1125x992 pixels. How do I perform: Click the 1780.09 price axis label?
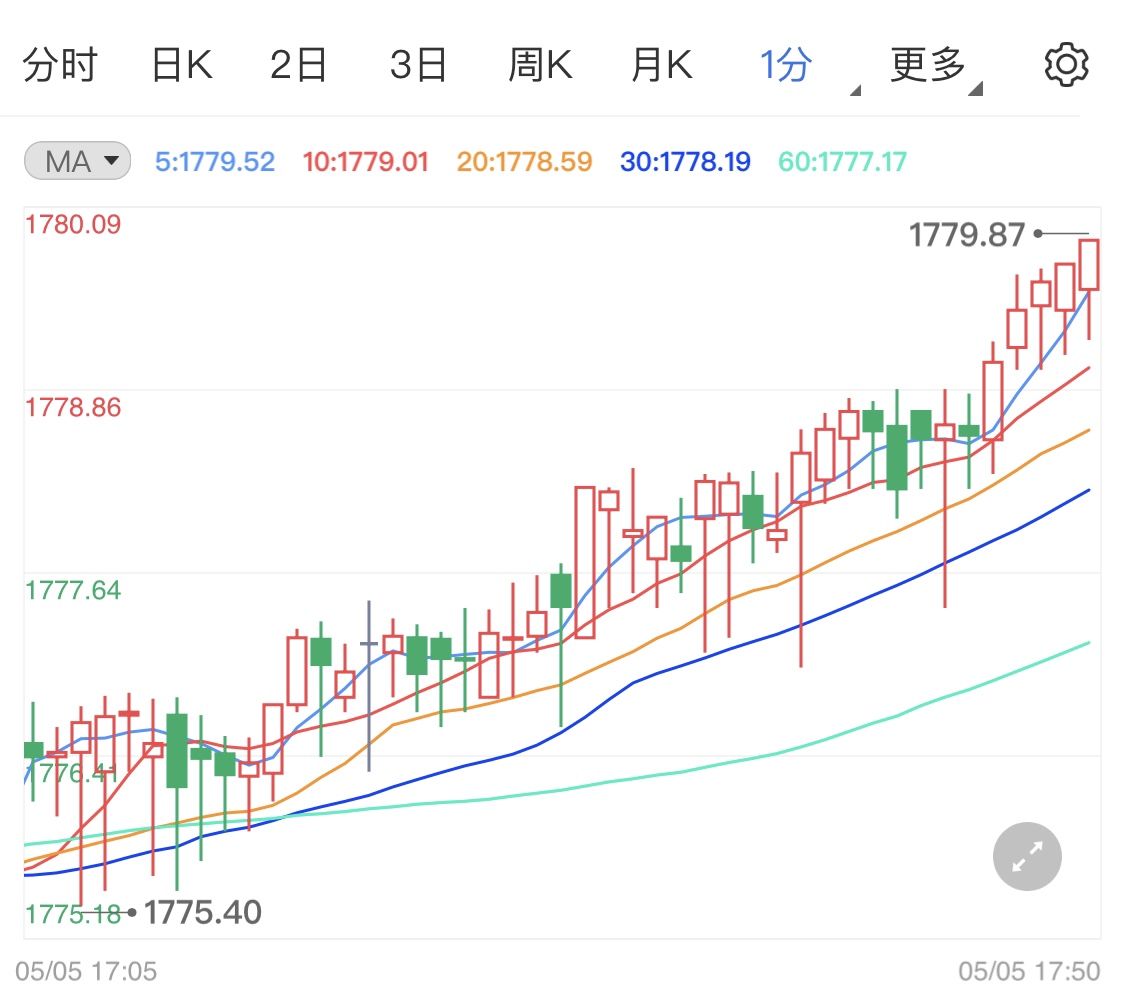73,225
